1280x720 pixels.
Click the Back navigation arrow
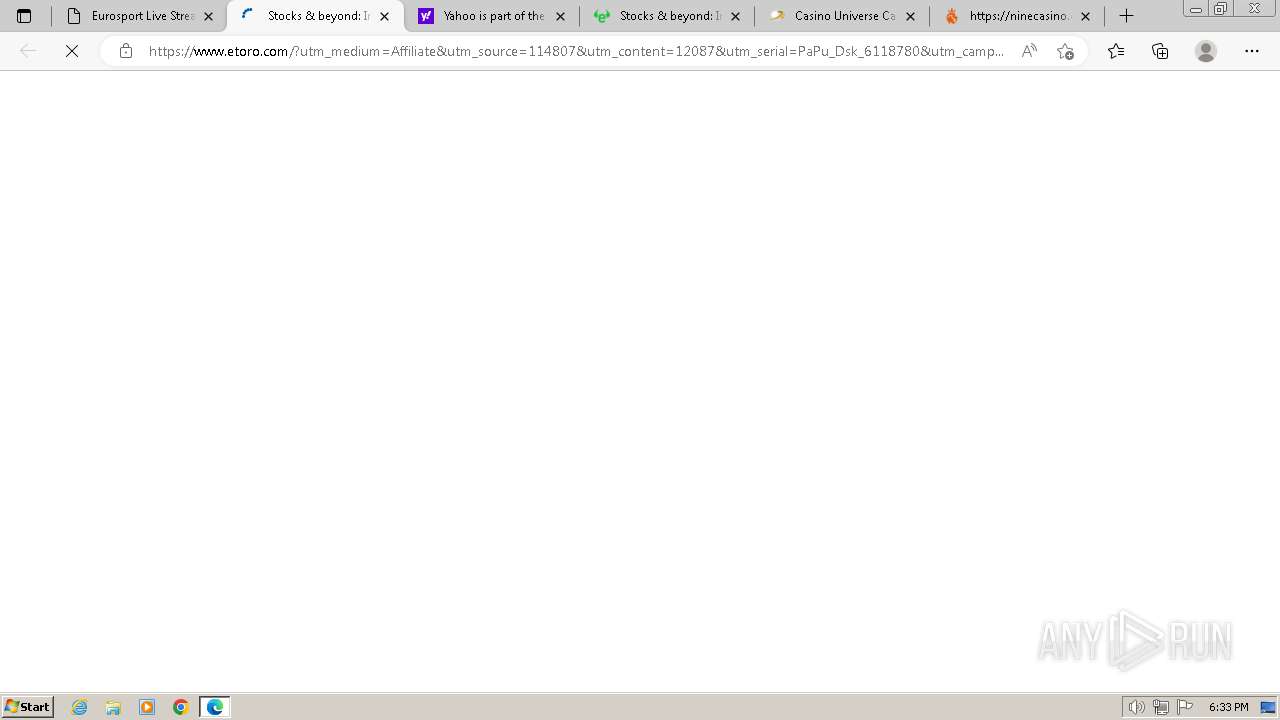point(28,51)
